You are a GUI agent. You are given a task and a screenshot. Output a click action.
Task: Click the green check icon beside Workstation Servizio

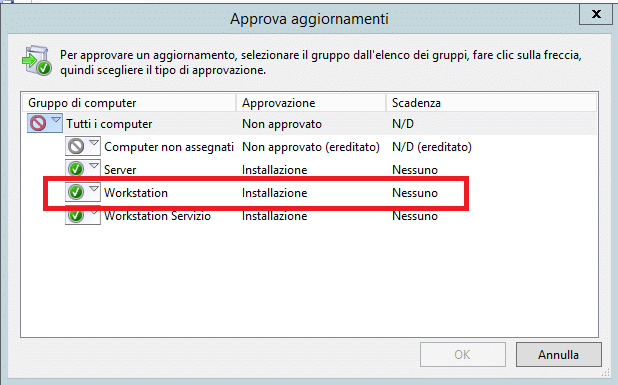[x=76, y=215]
